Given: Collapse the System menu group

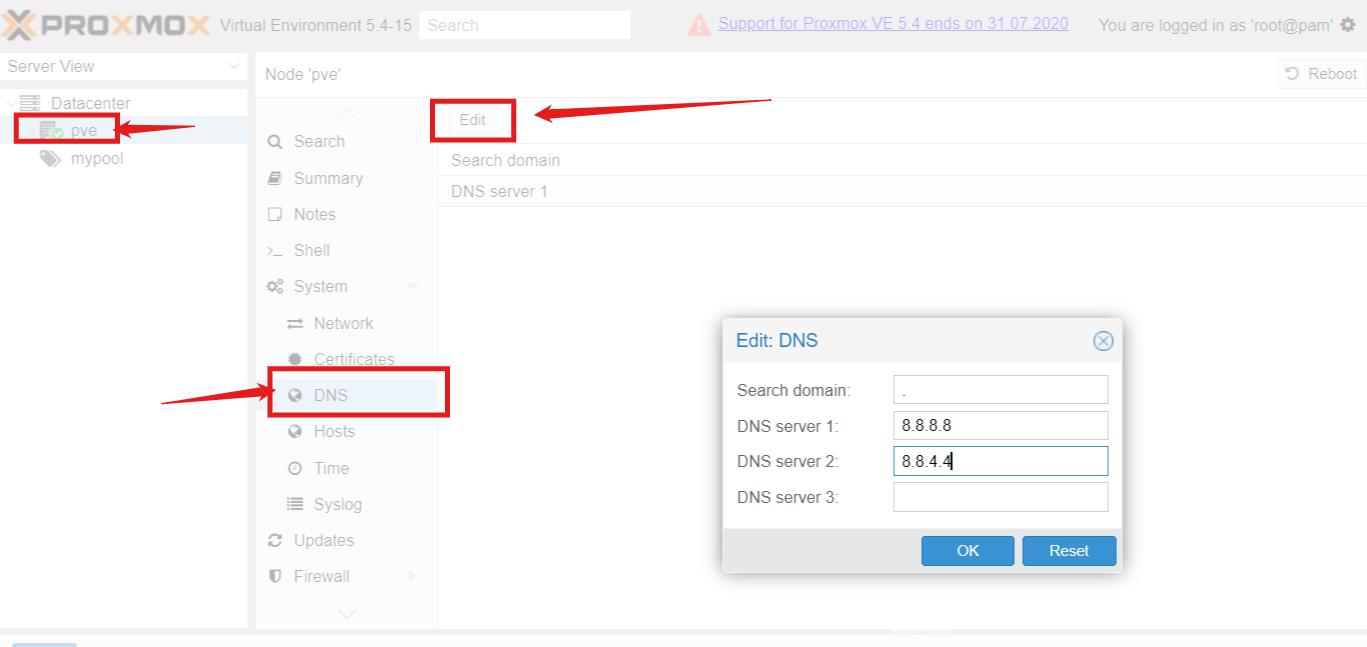Looking at the screenshot, I should pyautogui.click(x=412, y=287).
